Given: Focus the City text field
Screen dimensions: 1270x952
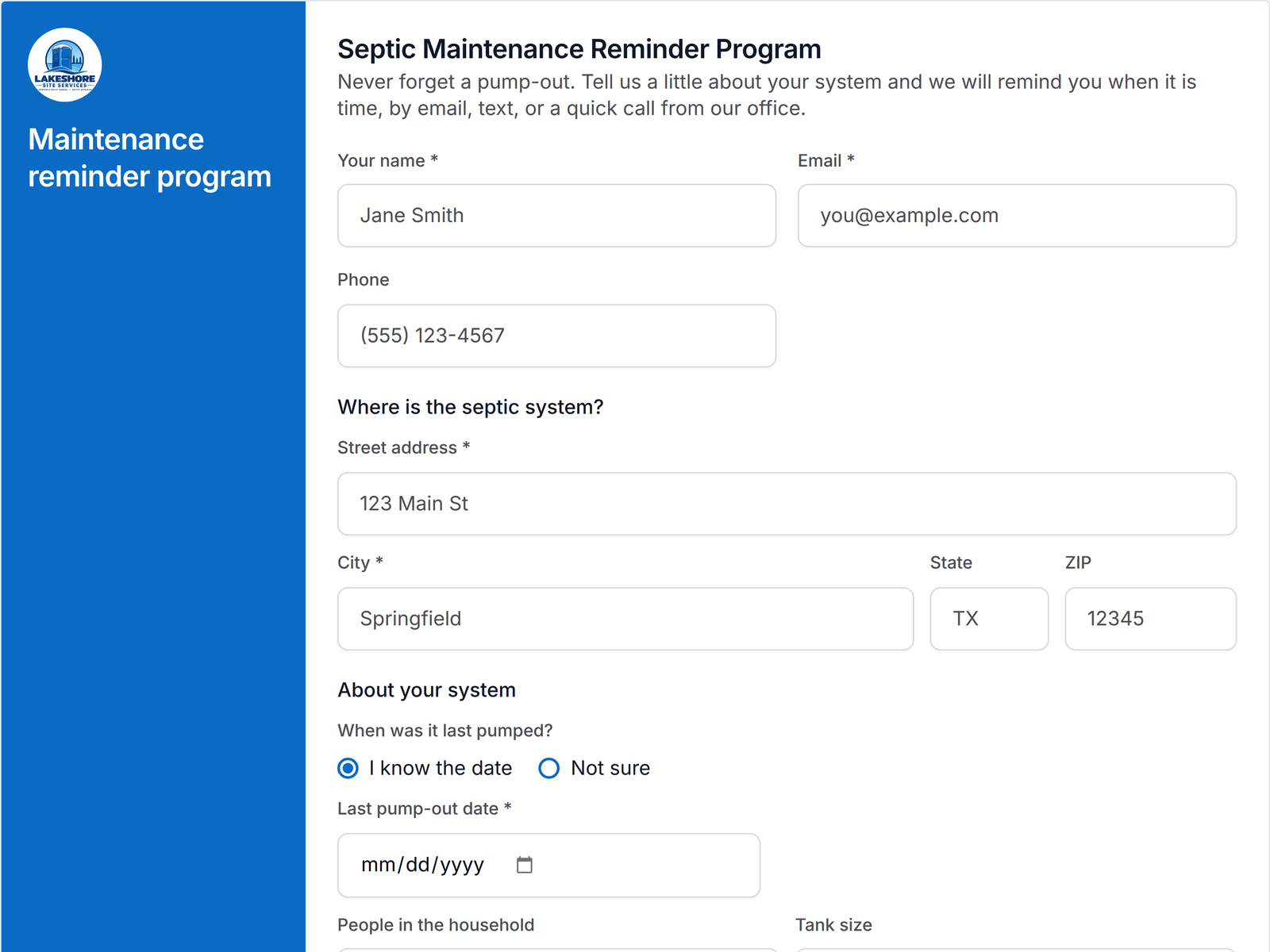Looking at the screenshot, I should click(625, 619).
